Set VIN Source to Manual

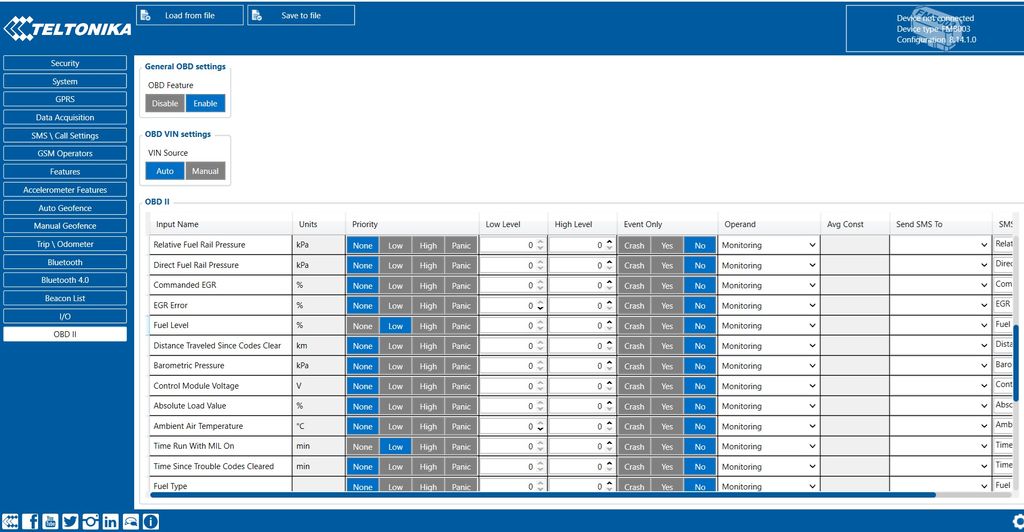coord(205,171)
